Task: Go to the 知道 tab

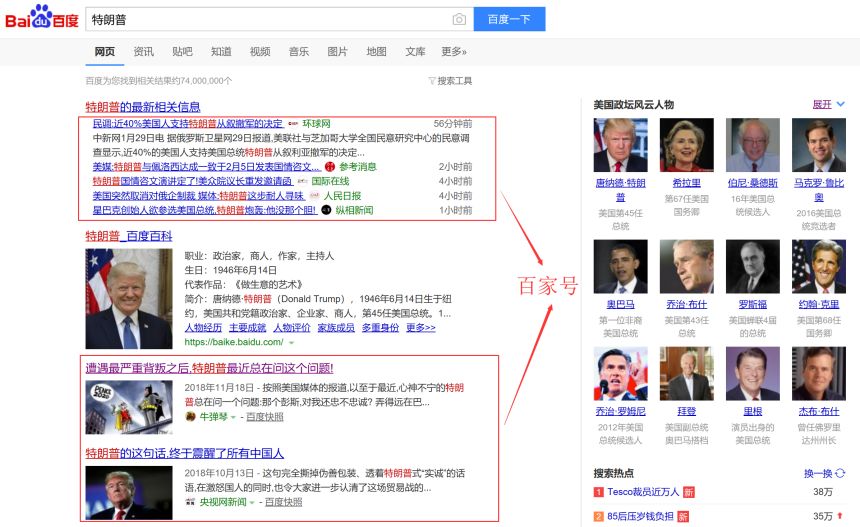Action: [x=221, y=52]
